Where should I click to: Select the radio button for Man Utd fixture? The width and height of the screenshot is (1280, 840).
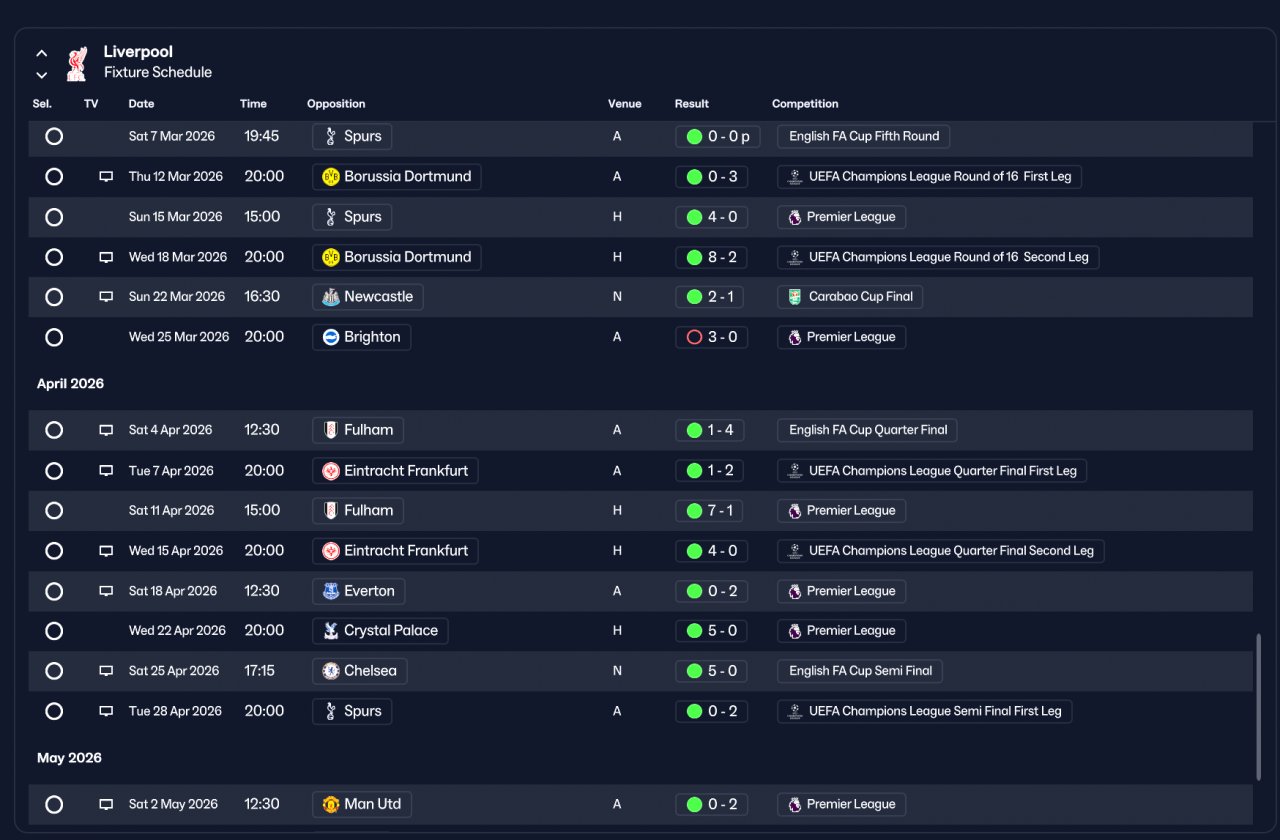tap(54, 804)
